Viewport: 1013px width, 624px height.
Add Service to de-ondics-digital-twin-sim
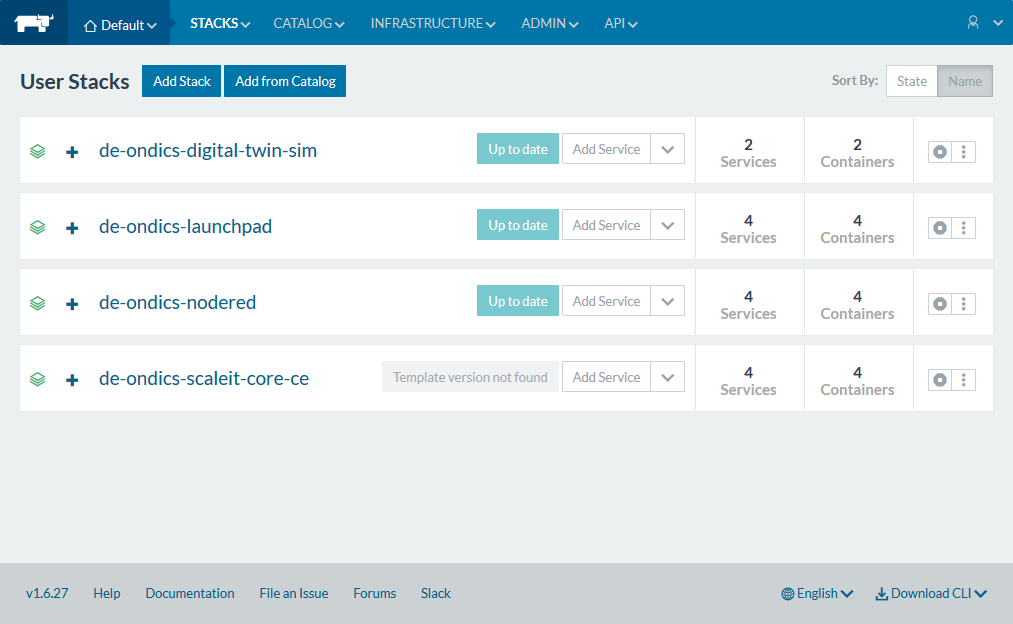pyautogui.click(x=606, y=149)
